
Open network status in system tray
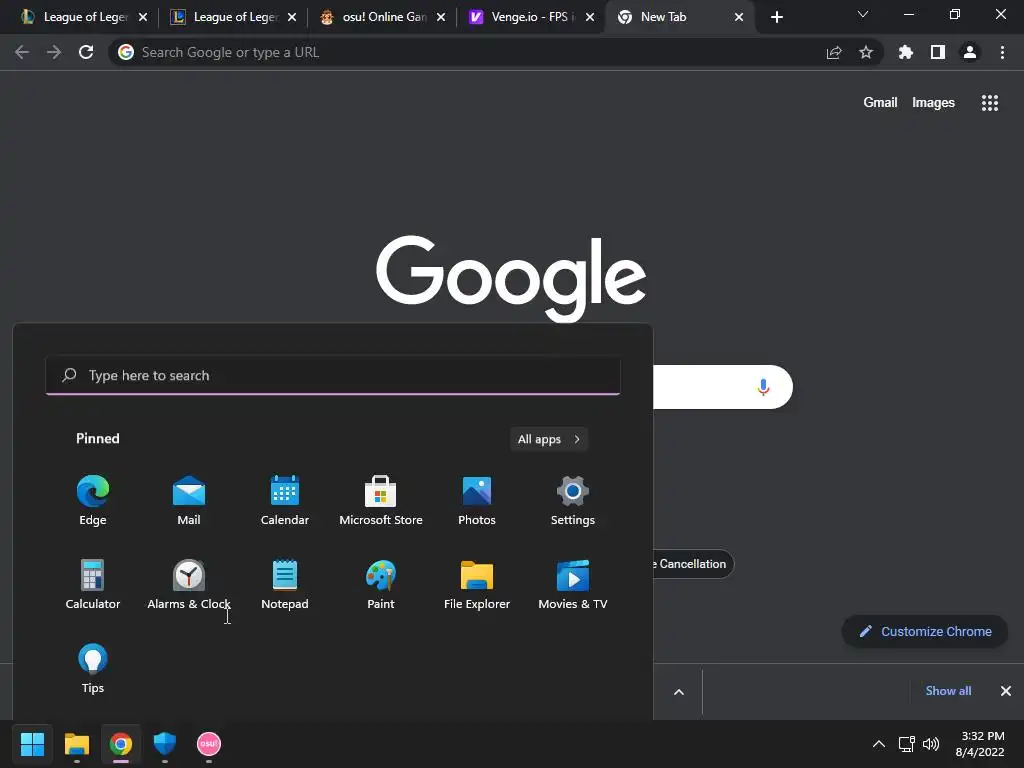coord(906,744)
